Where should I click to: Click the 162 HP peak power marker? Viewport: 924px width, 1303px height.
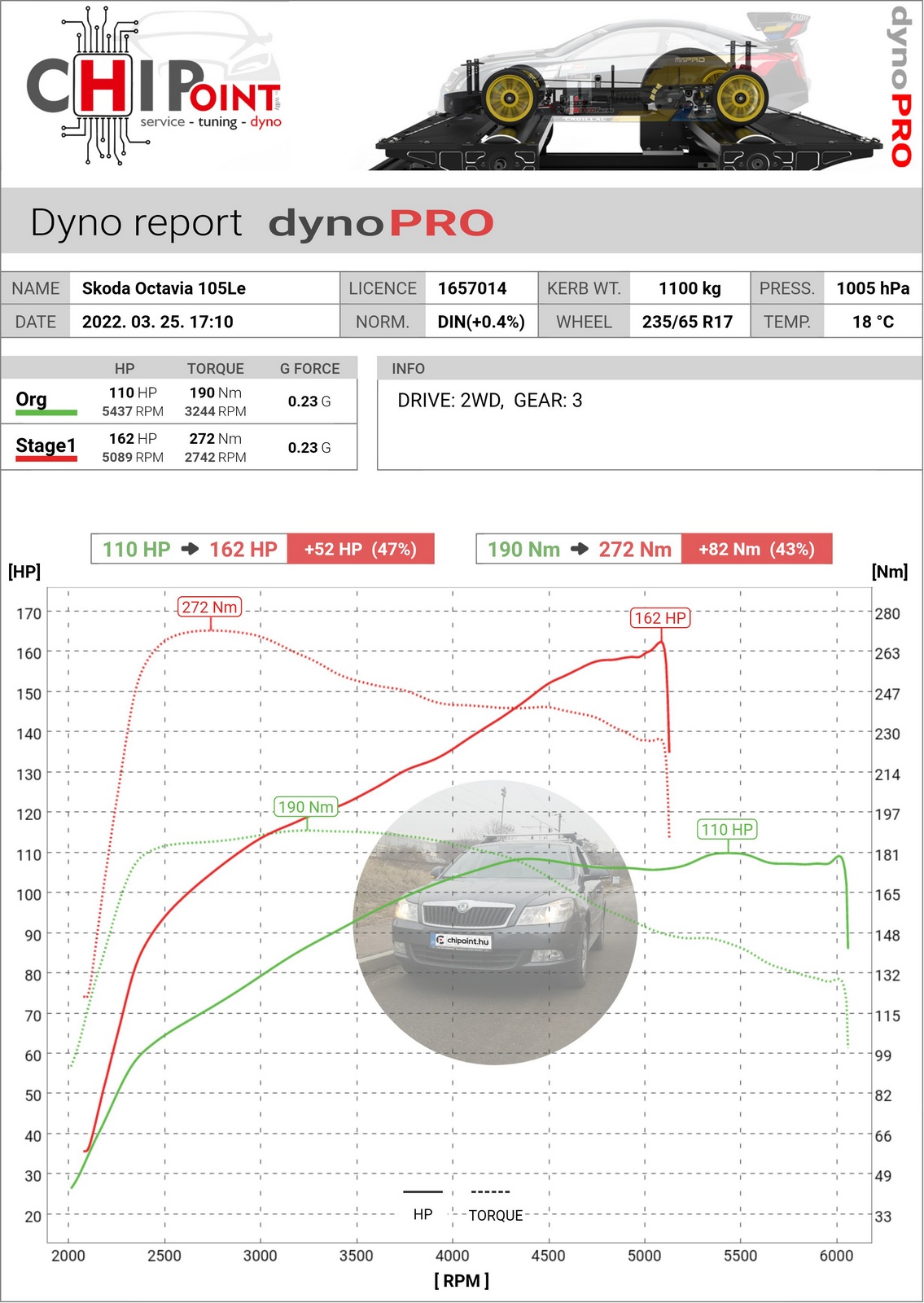(659, 618)
